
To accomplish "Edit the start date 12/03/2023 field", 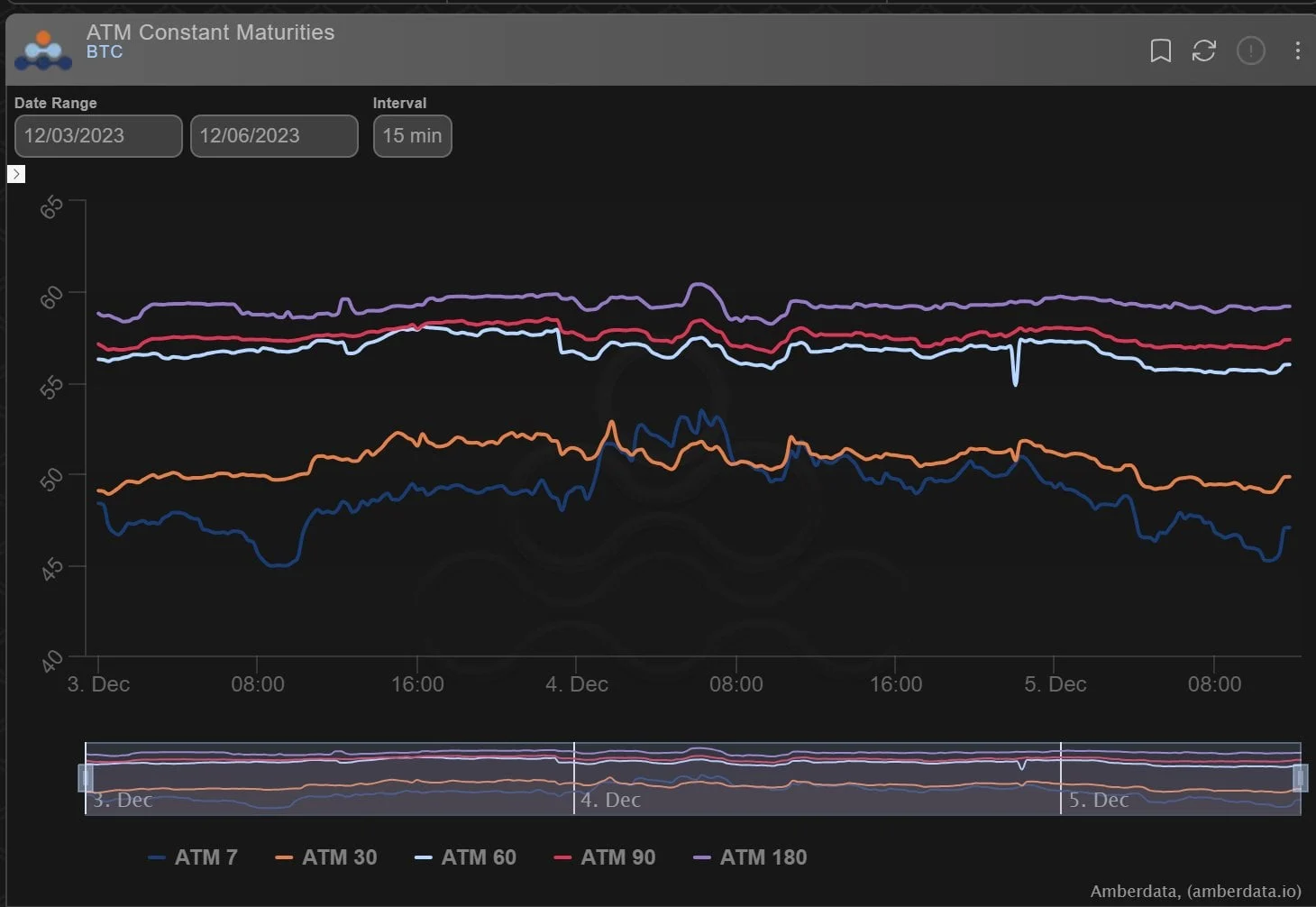I will [x=98, y=136].
